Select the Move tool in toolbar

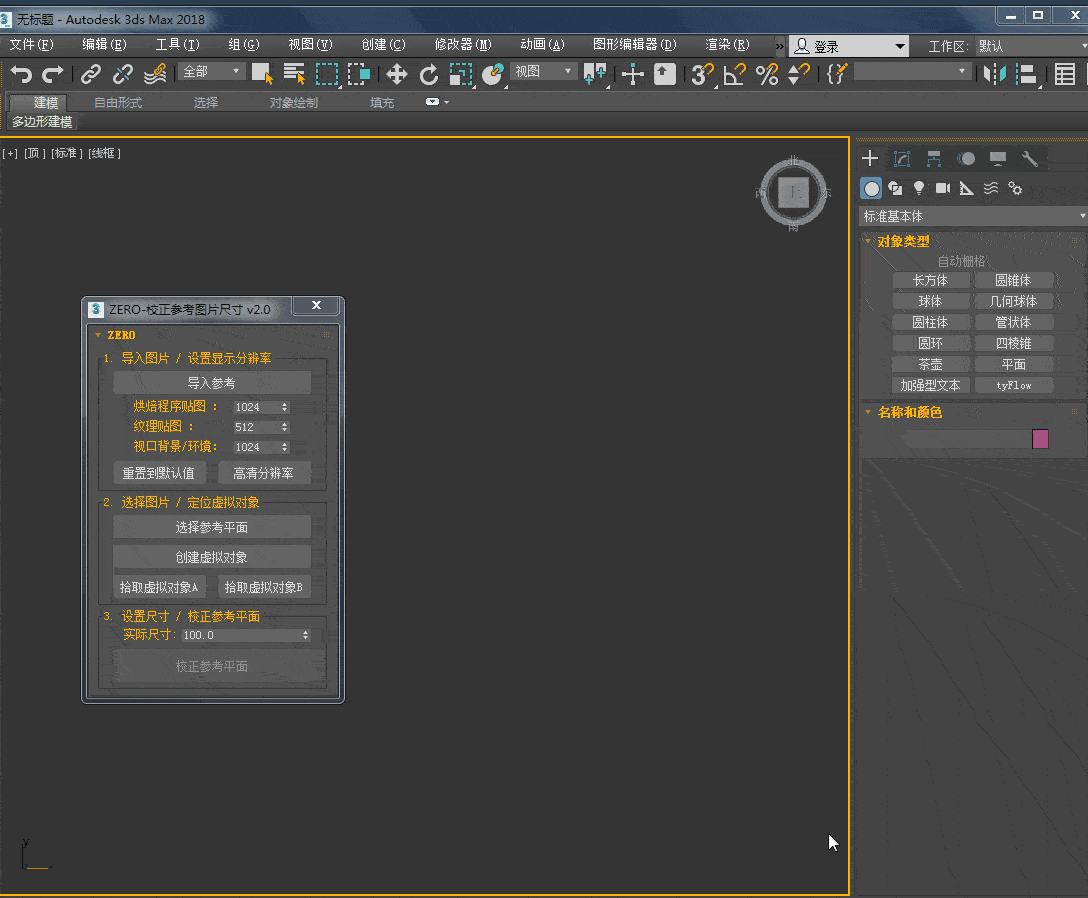[x=397, y=74]
